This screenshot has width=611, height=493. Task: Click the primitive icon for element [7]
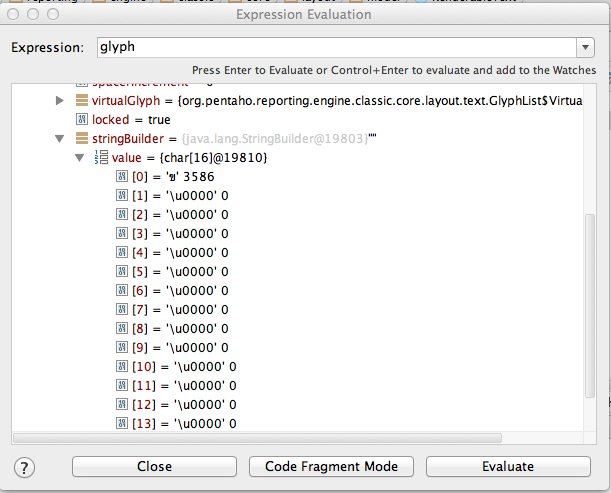point(122,309)
